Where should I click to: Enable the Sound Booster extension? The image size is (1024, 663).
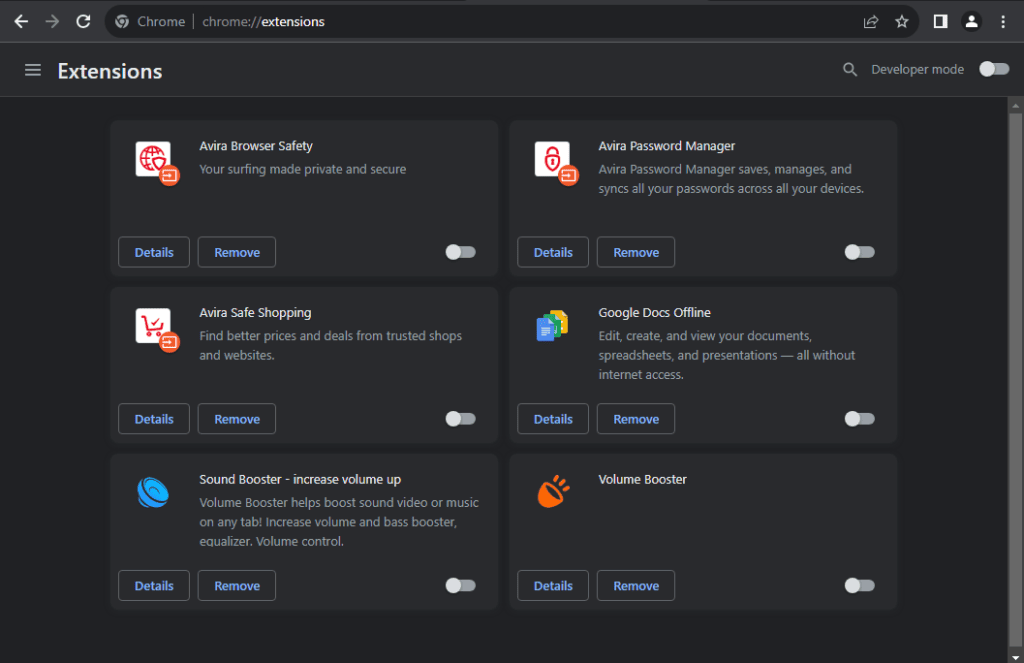point(460,585)
